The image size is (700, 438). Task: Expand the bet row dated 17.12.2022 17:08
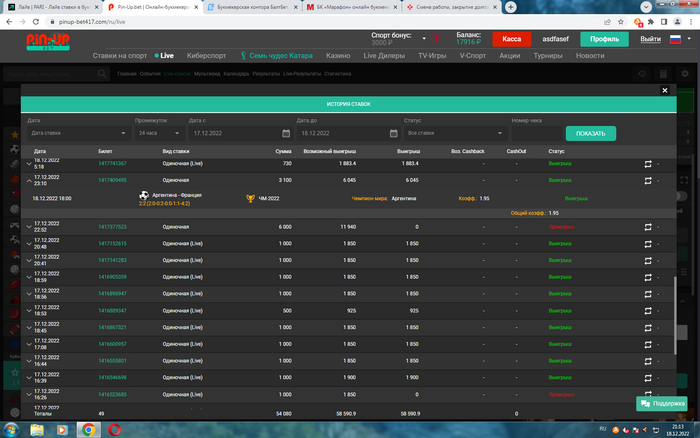pyautogui.click(x=29, y=345)
